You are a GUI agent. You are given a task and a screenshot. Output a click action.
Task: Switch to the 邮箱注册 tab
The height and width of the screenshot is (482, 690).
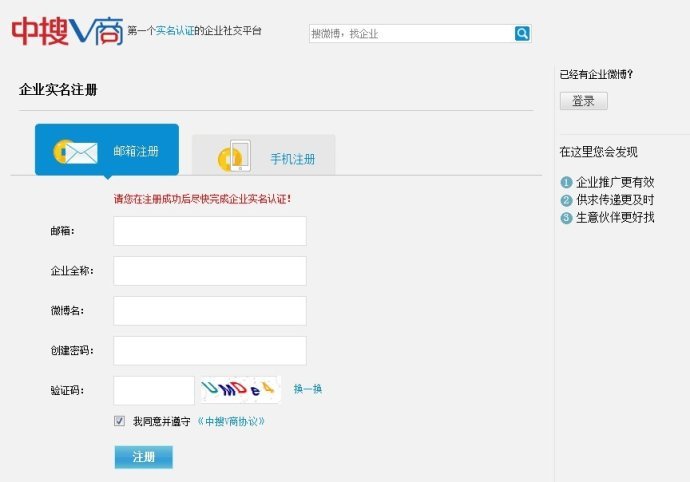107,150
